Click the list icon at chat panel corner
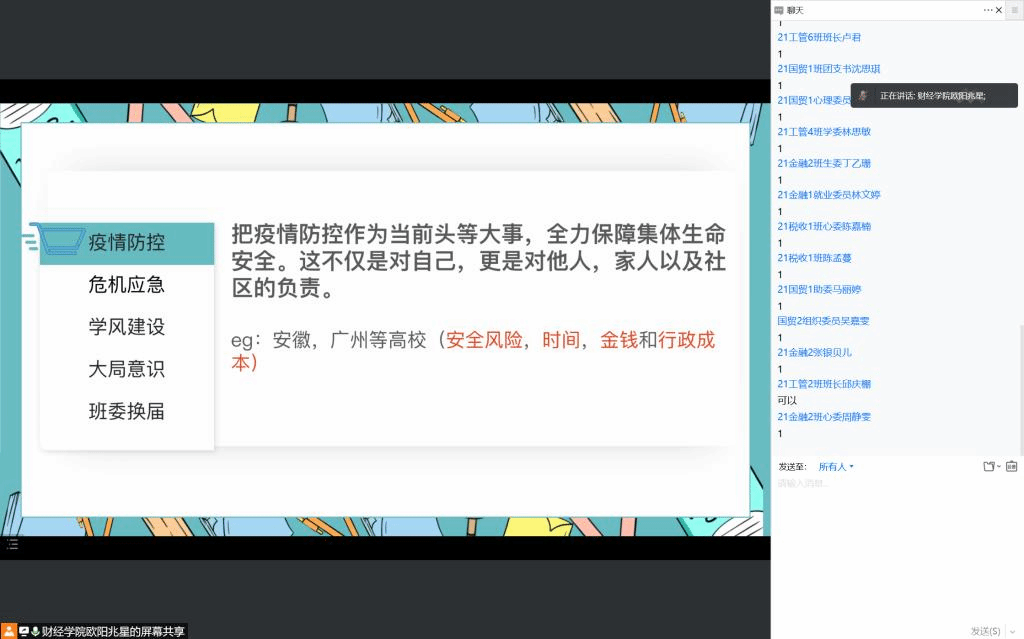1024x639 pixels. pyautogui.click(x=1013, y=10)
